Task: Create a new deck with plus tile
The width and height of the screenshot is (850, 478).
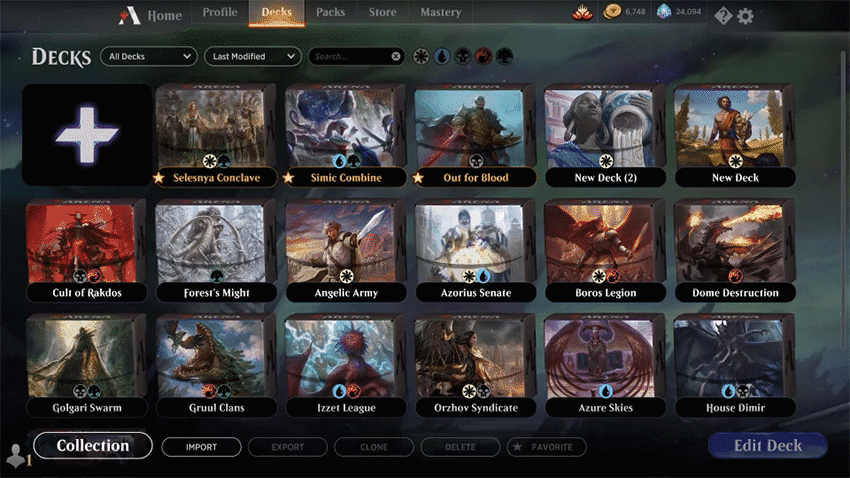Action: [87, 134]
